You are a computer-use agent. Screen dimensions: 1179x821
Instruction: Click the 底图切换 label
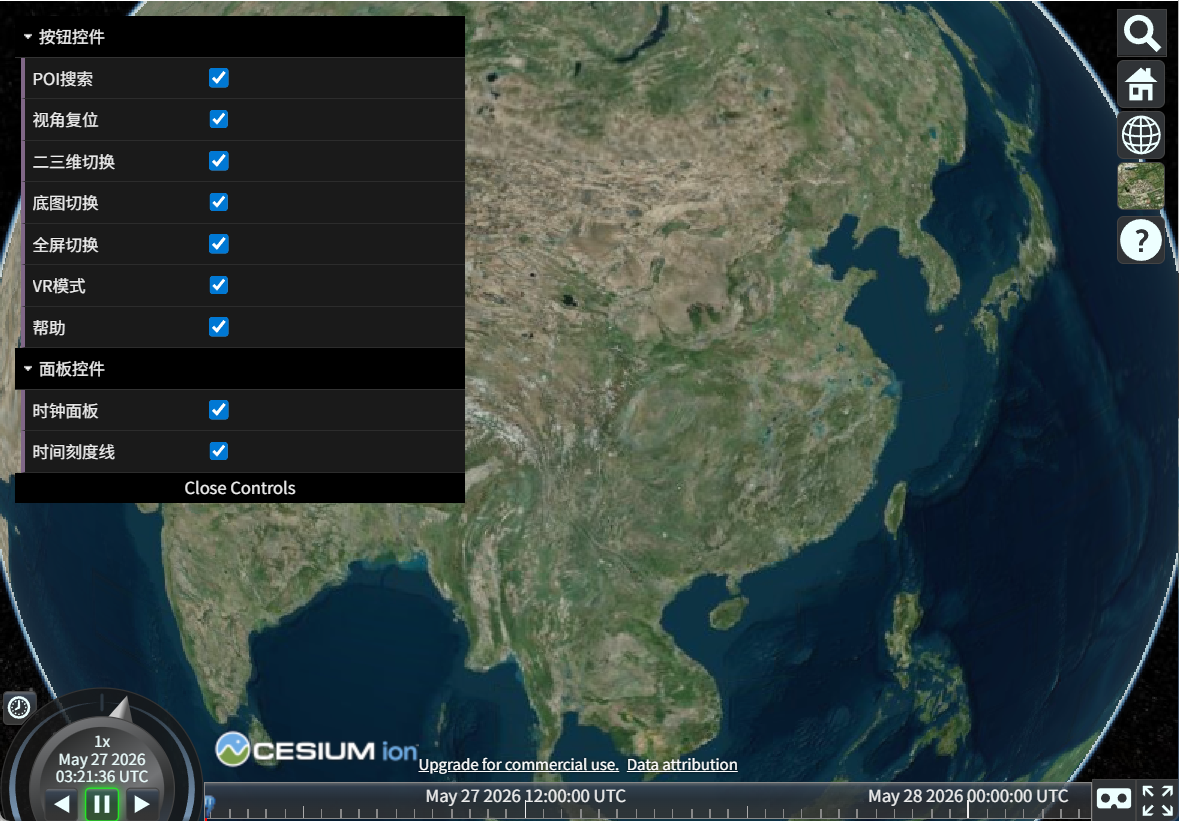click(x=65, y=203)
